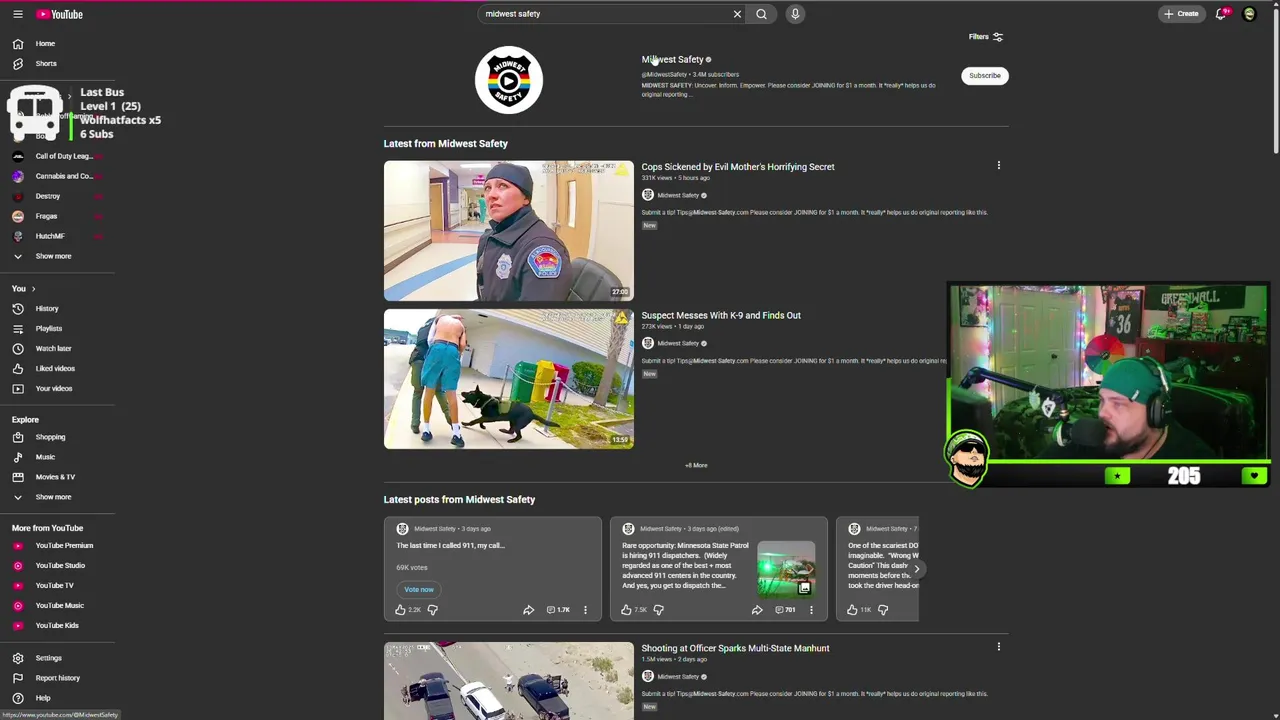
Task: Share the 'last time I called 911' post
Action: point(528,610)
